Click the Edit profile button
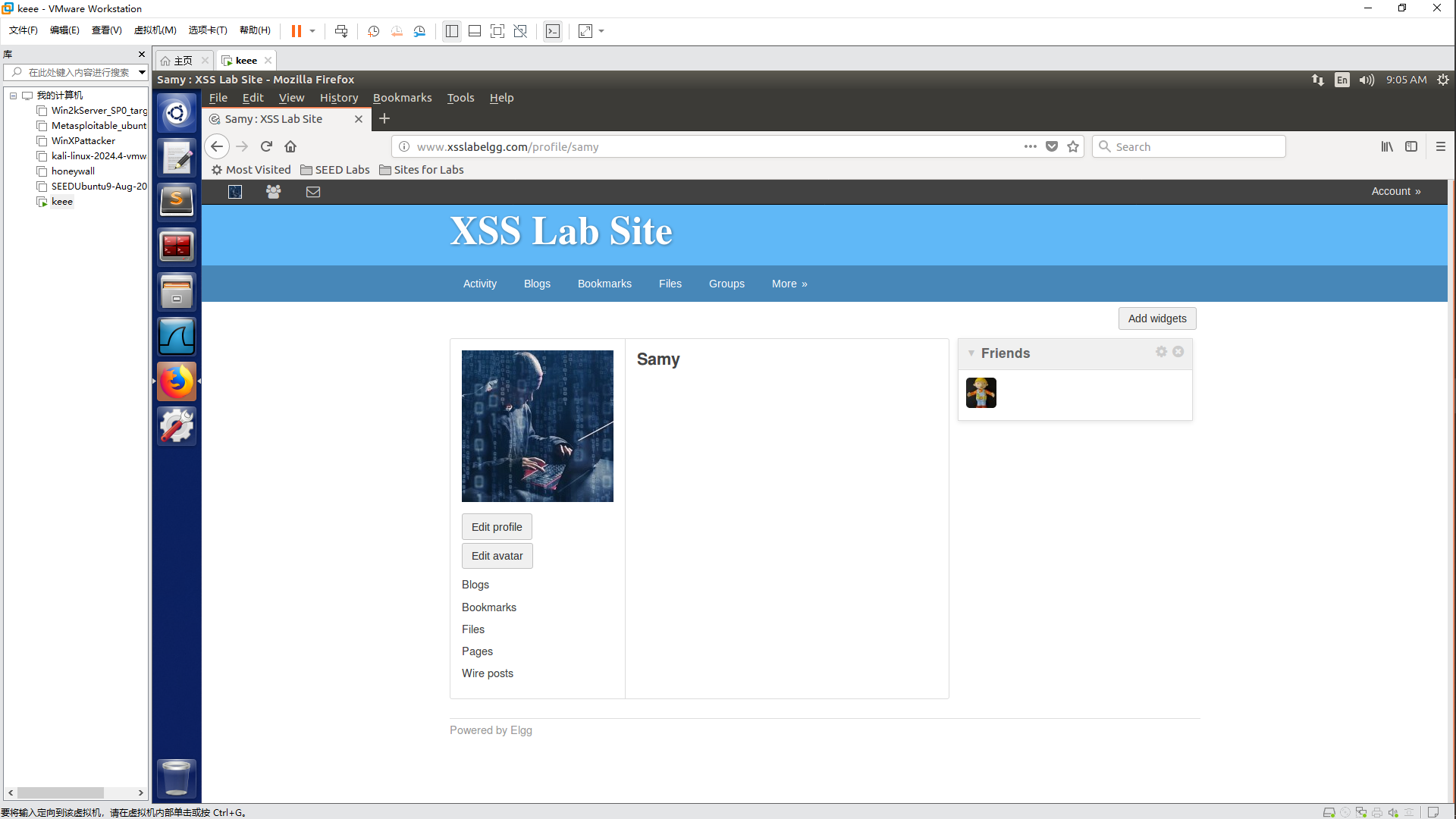 pos(497,527)
